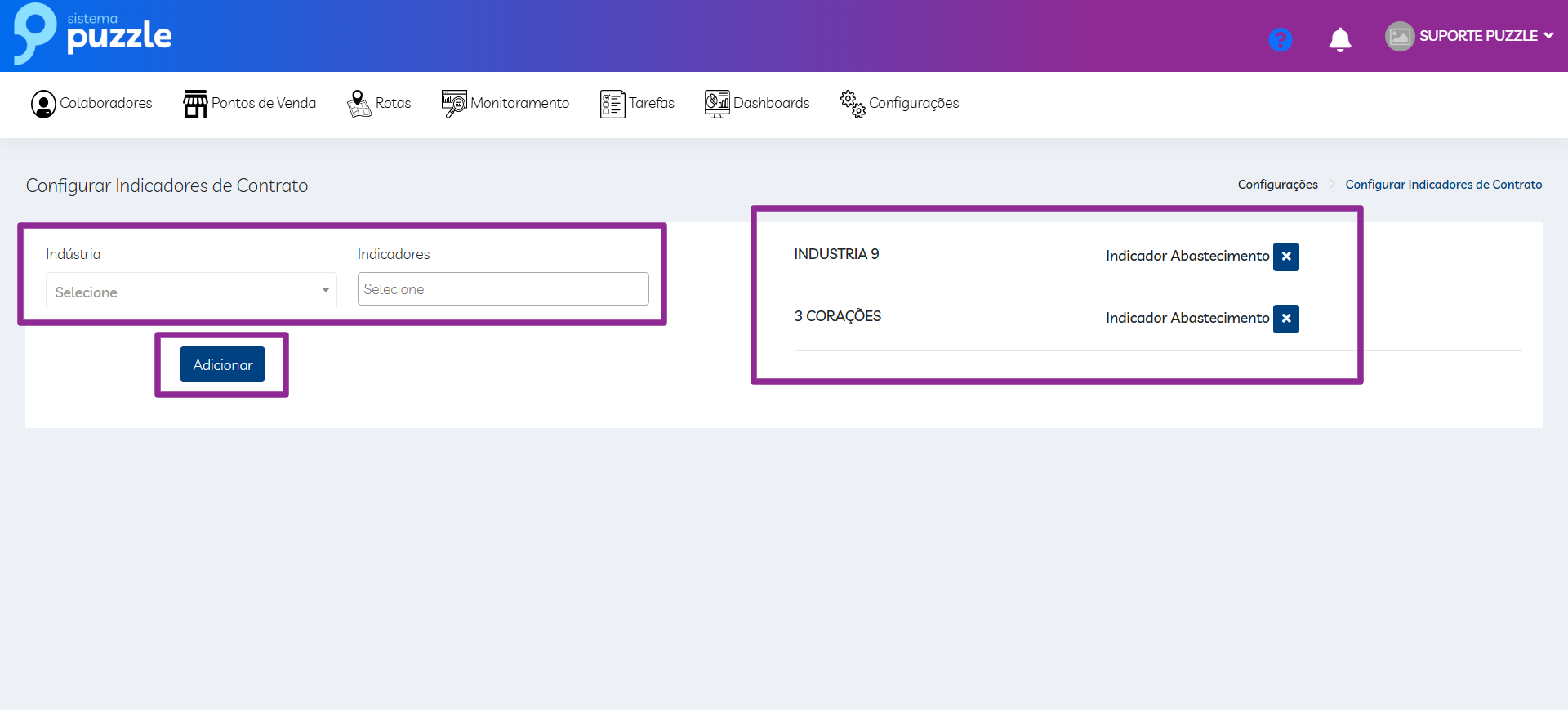This screenshot has height=710, width=1568.
Task: Click the Monitoramento magnifier icon
Action: pos(454,104)
